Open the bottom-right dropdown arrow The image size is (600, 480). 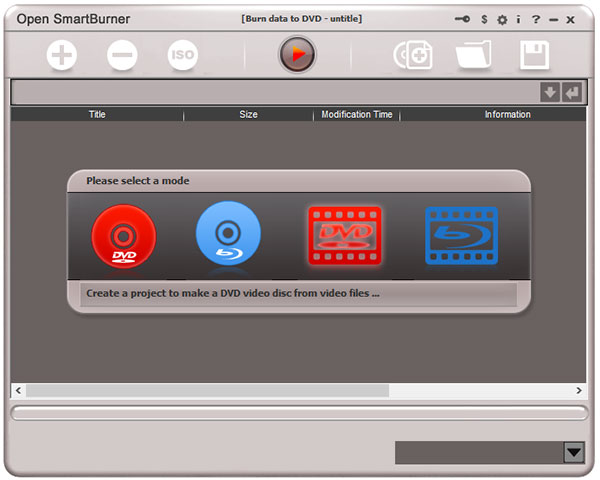[x=574, y=452]
